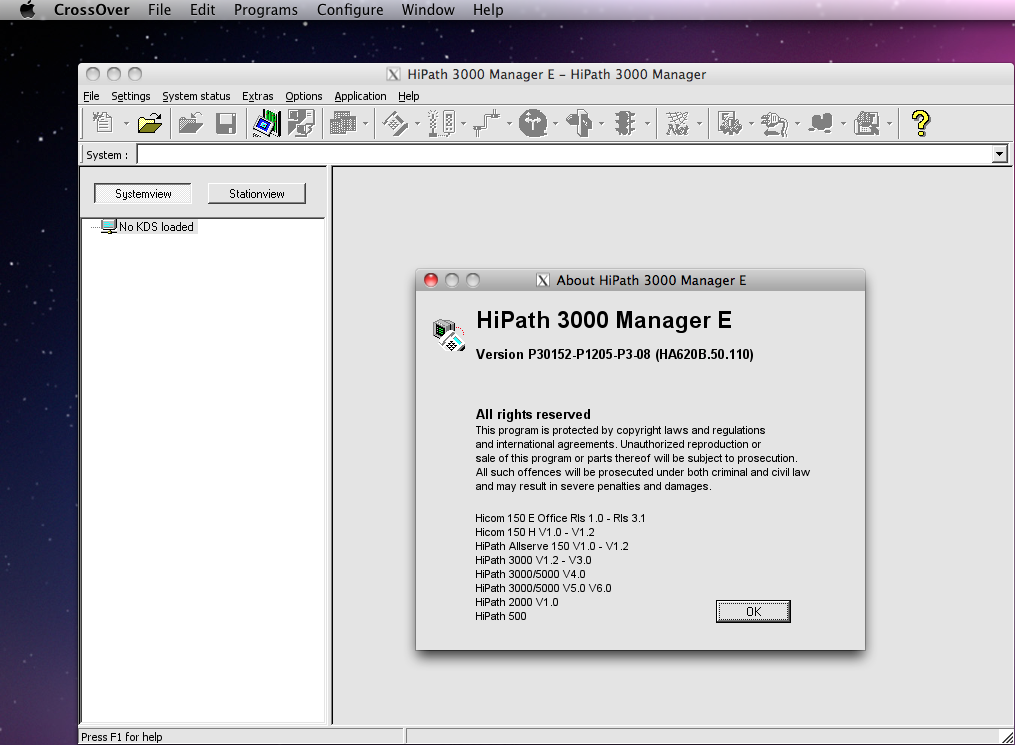Open dropdown arrow beside grid building icon

coord(366,123)
